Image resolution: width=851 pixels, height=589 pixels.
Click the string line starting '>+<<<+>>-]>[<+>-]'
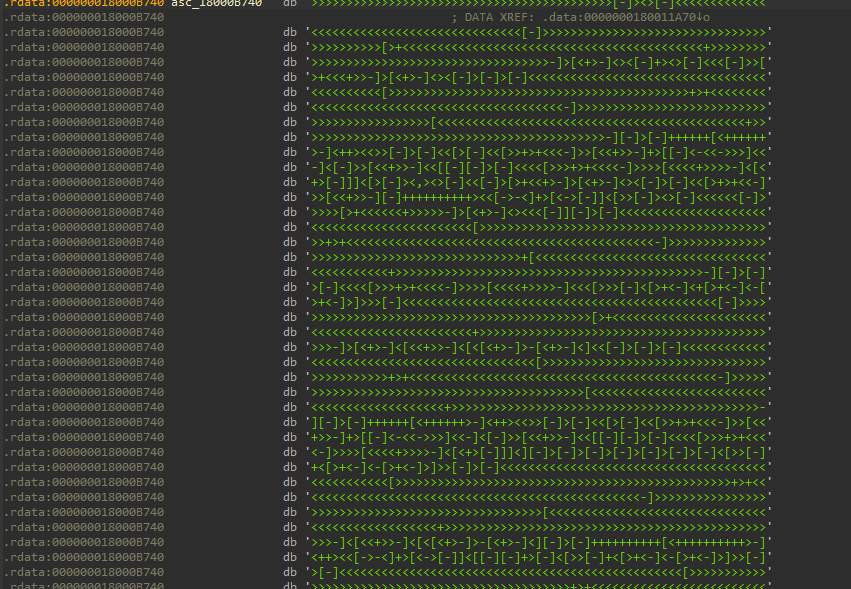tap(538, 78)
